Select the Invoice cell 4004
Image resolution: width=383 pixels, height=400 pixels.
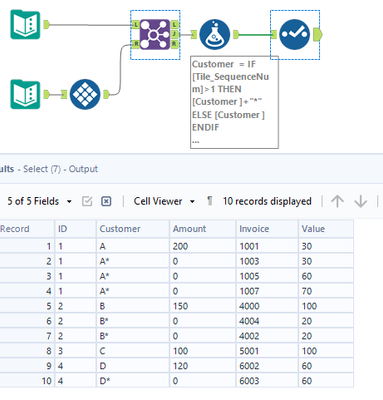pos(267,321)
